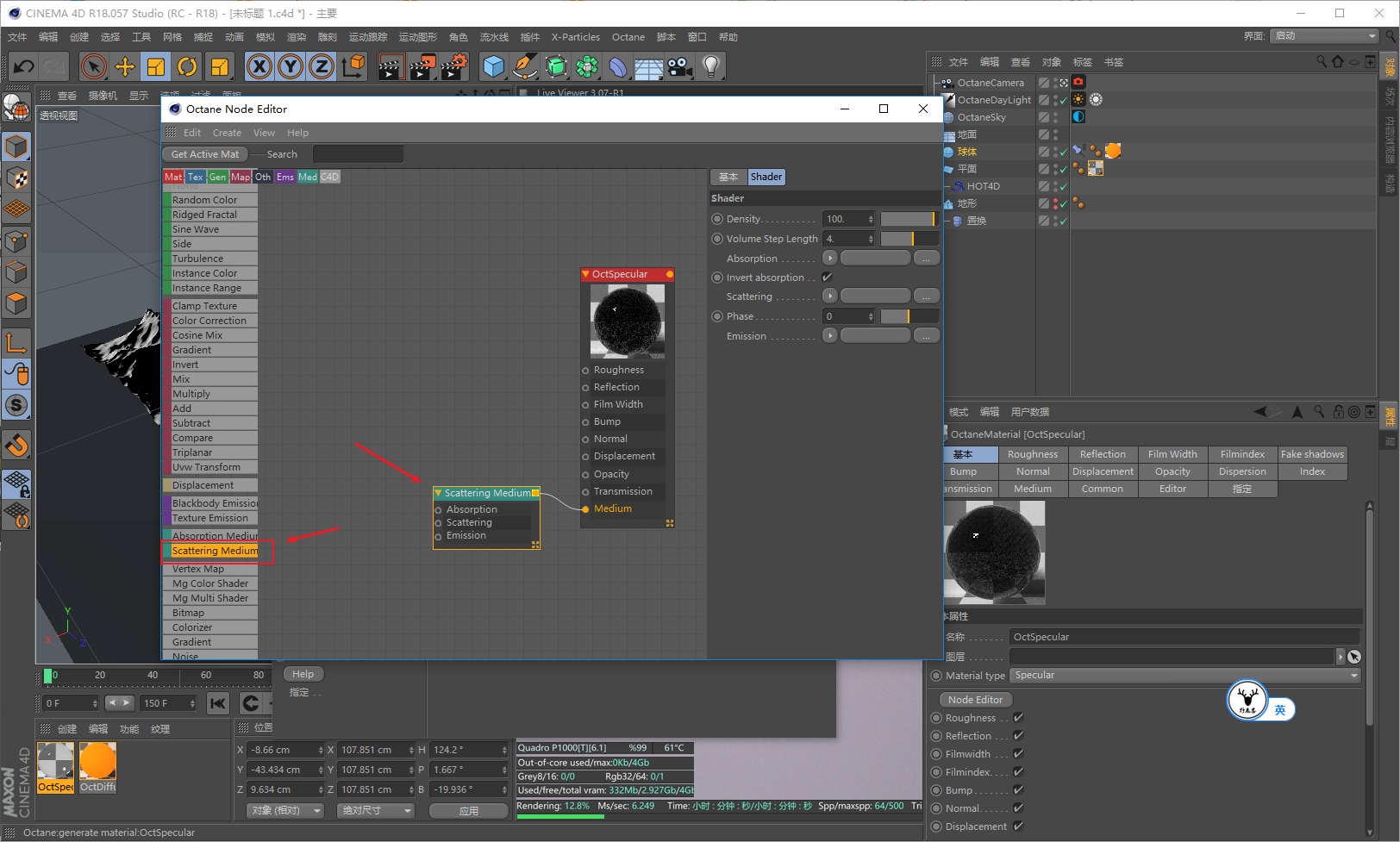Enable snap S tool in left palette
Viewport: 1400px width, 842px height.
point(16,405)
